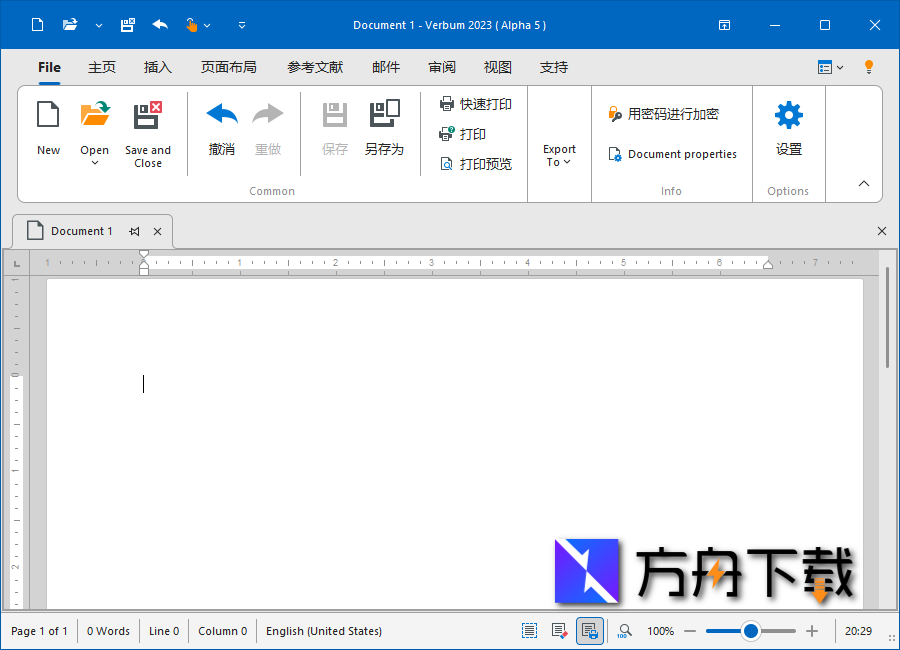Switch to the 插入 ribbon tab
This screenshot has height=650, width=900.
pyautogui.click(x=157, y=67)
